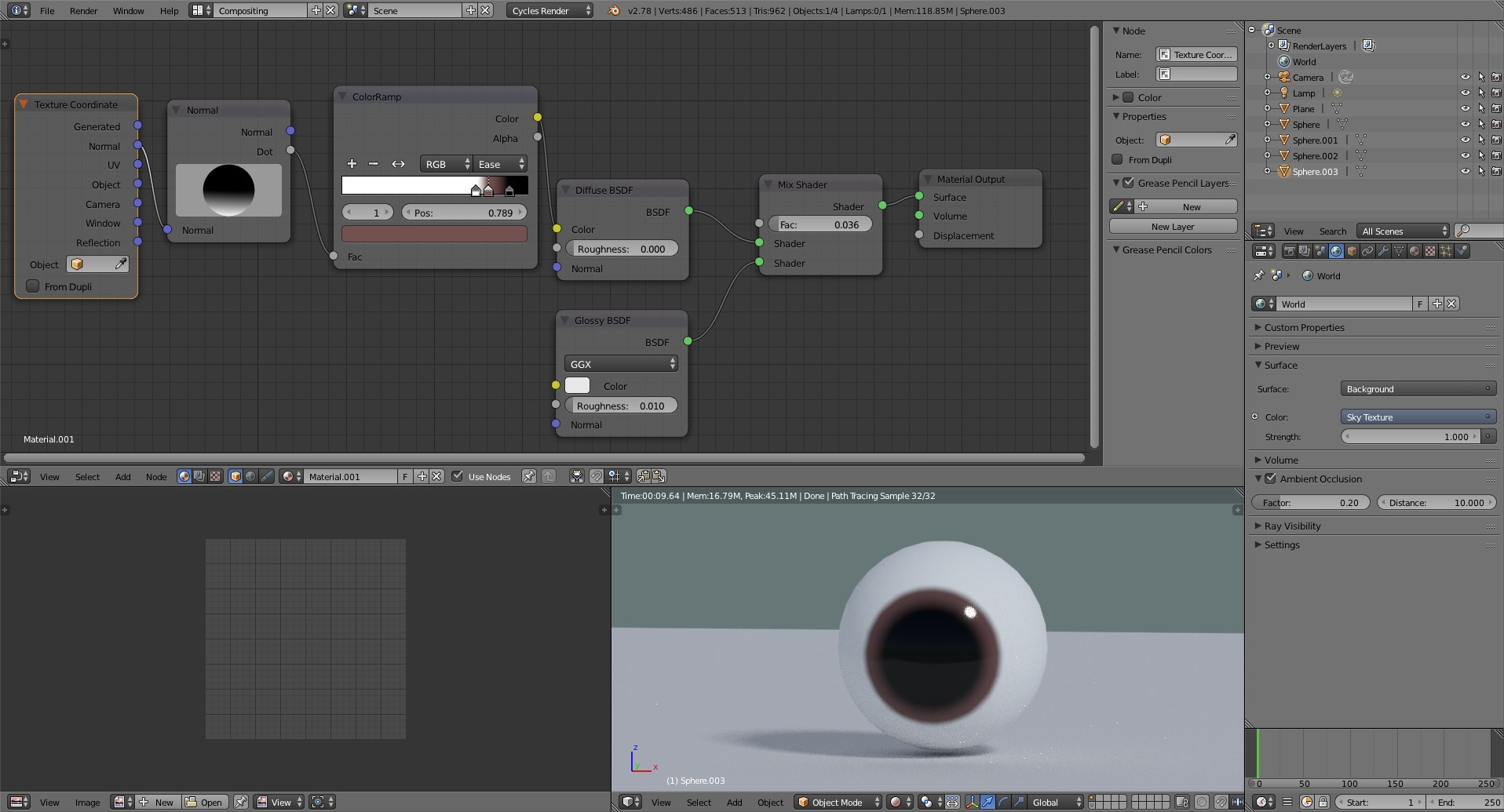Enable From Dupli in Texture Coordinate node

(x=33, y=286)
